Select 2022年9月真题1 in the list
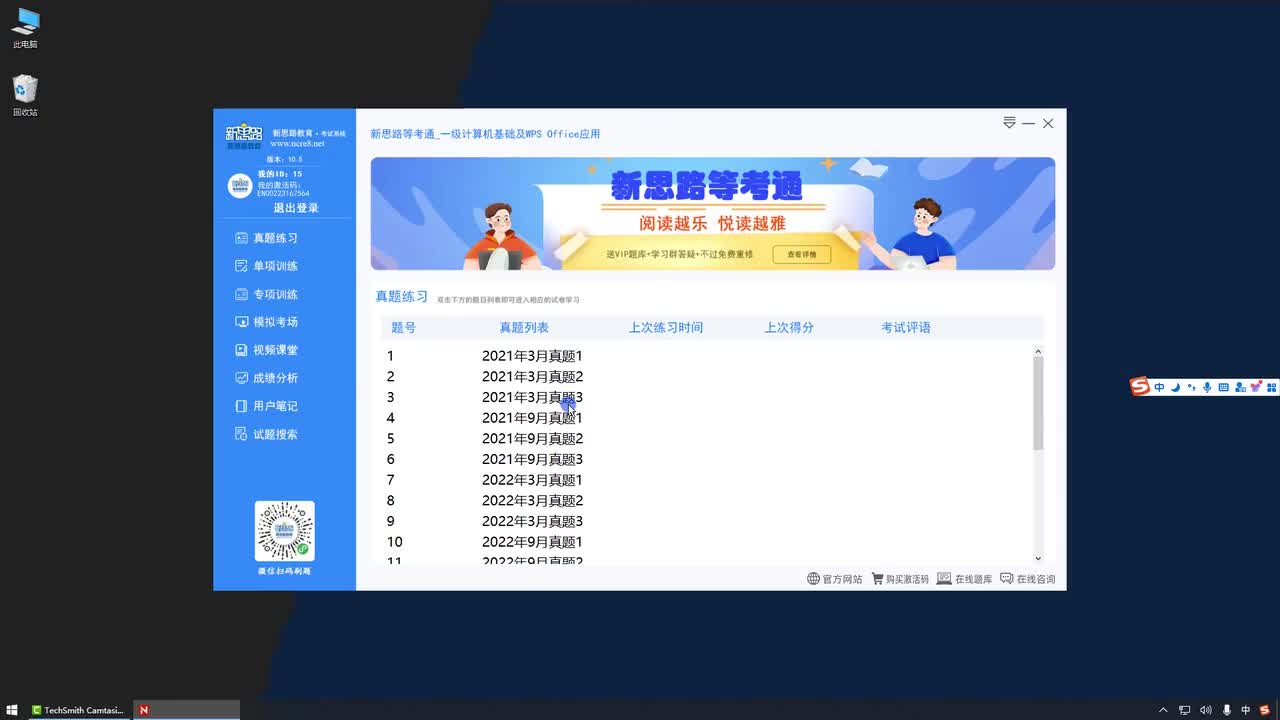The height and width of the screenshot is (720, 1280). pyautogui.click(x=532, y=542)
